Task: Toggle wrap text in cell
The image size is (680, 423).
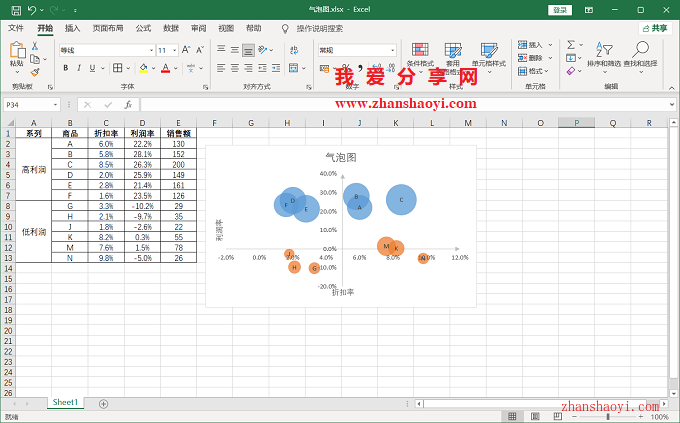Action: [x=294, y=50]
